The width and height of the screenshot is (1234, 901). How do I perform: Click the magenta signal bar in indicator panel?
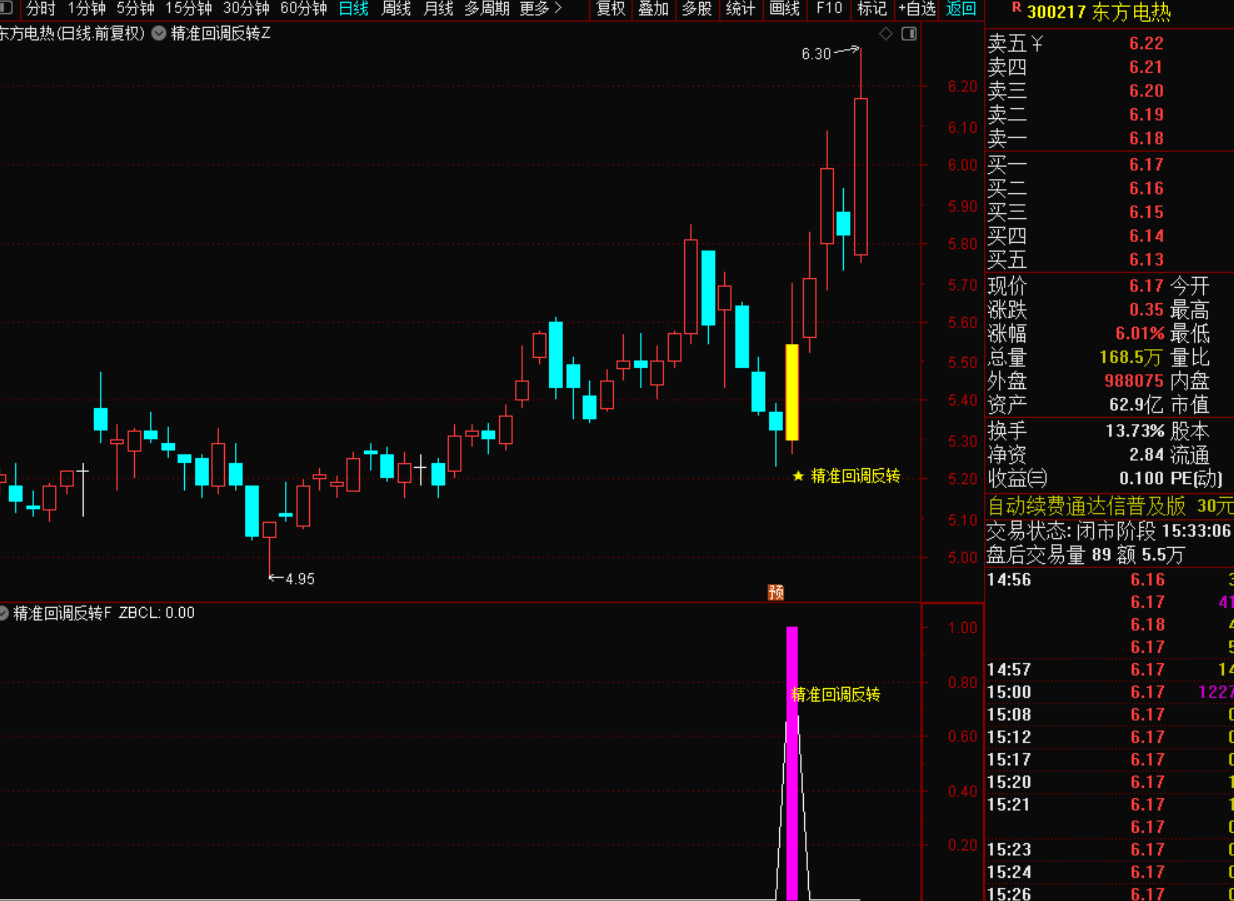pos(792,760)
